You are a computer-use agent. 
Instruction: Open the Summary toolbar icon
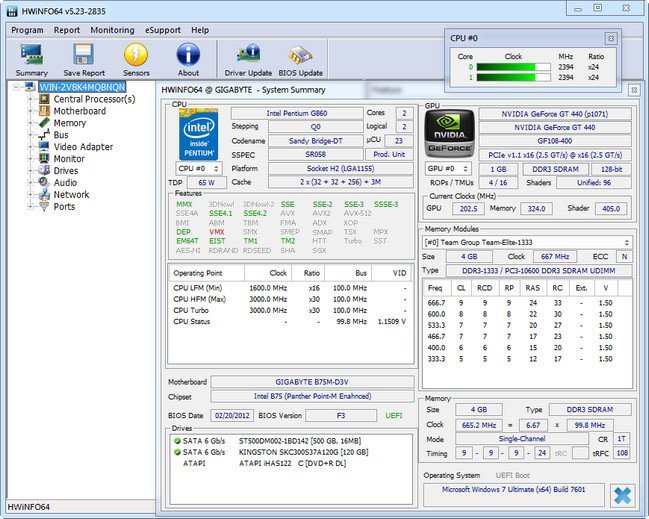pos(32,55)
